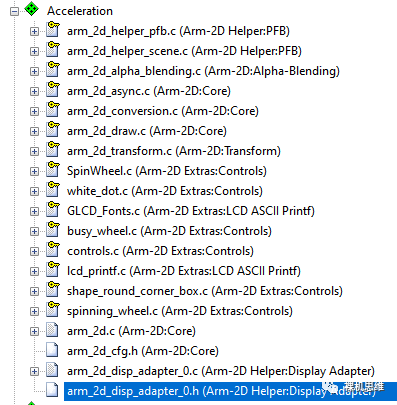Click the file icon for arm_2d_disp_adapter_0.c
Screen dimensions: 397x405
click(x=52, y=370)
